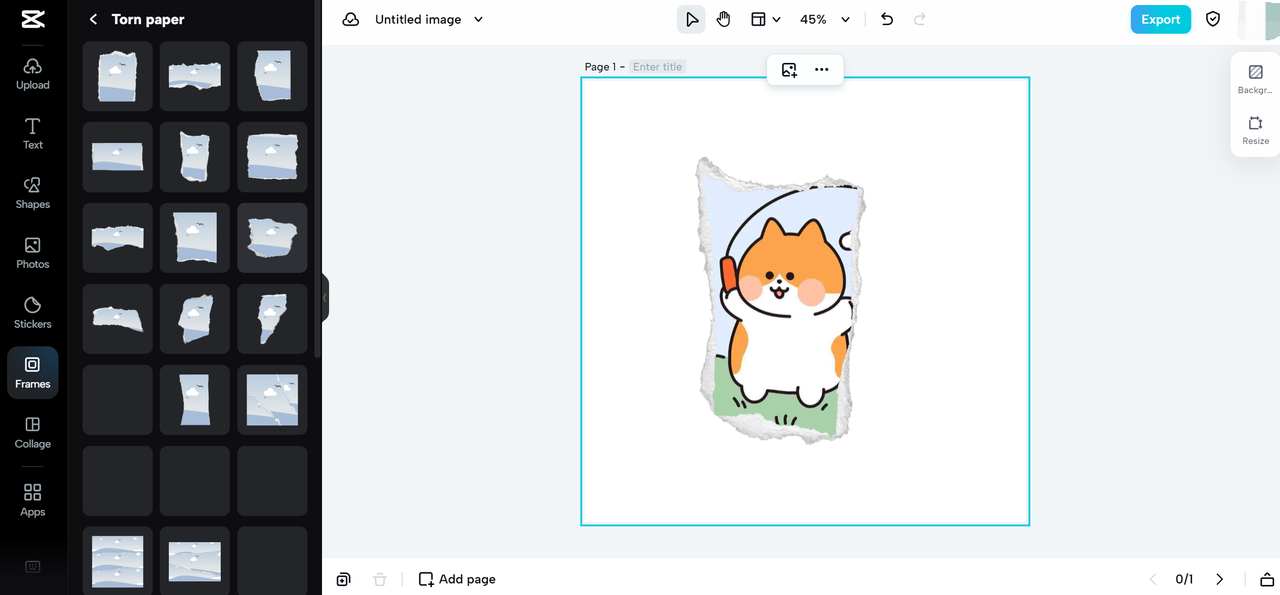Click the 0/1 page counter
Viewport: 1280px width, 595px height.
coord(1184,579)
